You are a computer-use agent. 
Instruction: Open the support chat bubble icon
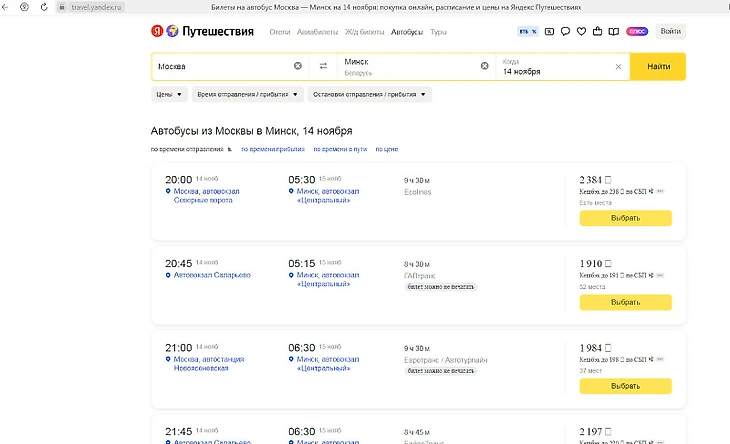tap(565, 32)
